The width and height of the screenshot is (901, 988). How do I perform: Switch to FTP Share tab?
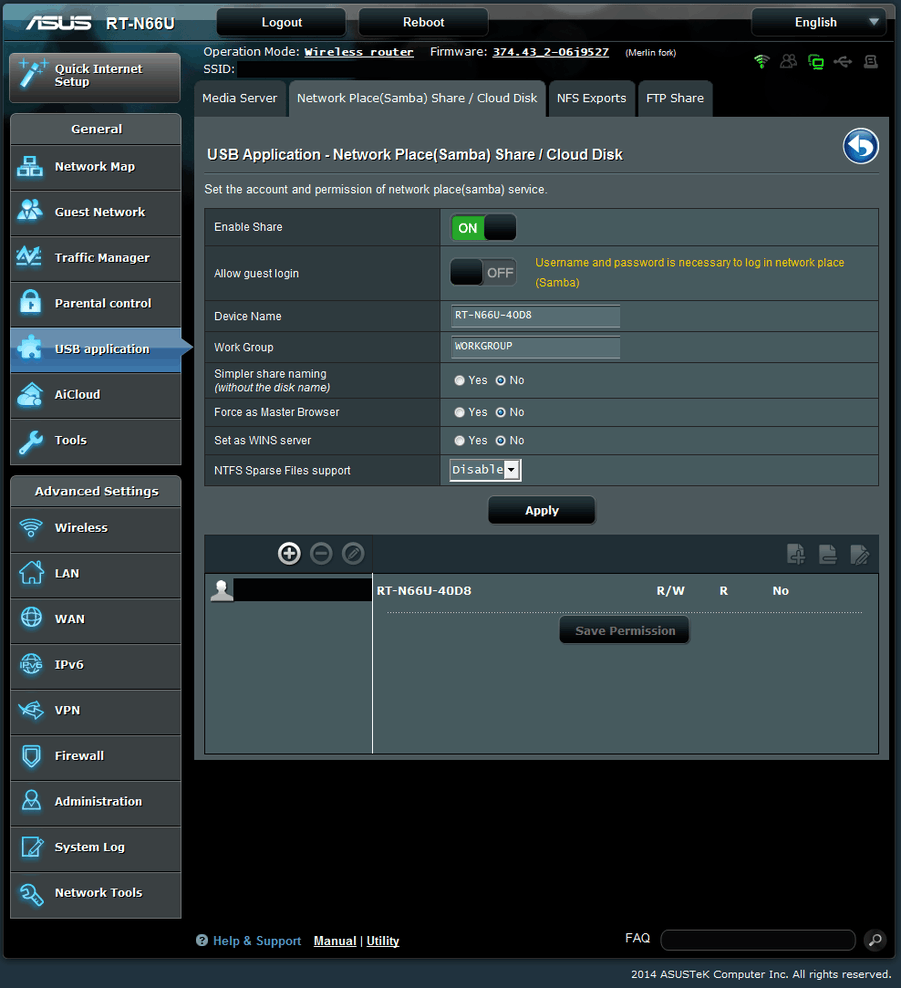[x=675, y=98]
